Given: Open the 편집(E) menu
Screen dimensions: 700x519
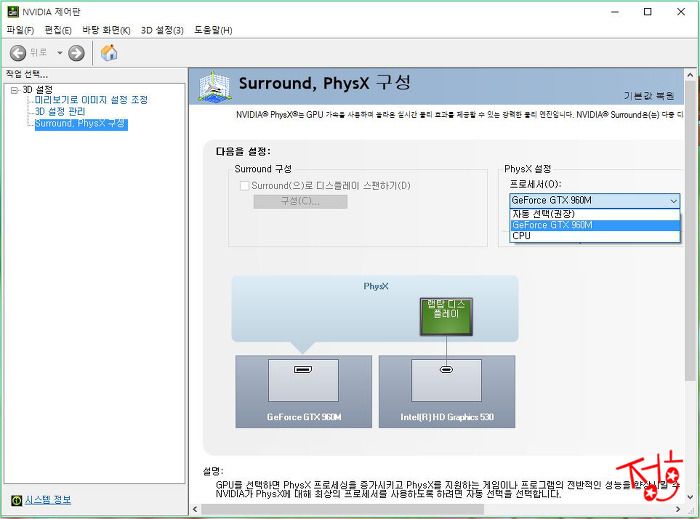Looking at the screenshot, I should click(58, 30).
